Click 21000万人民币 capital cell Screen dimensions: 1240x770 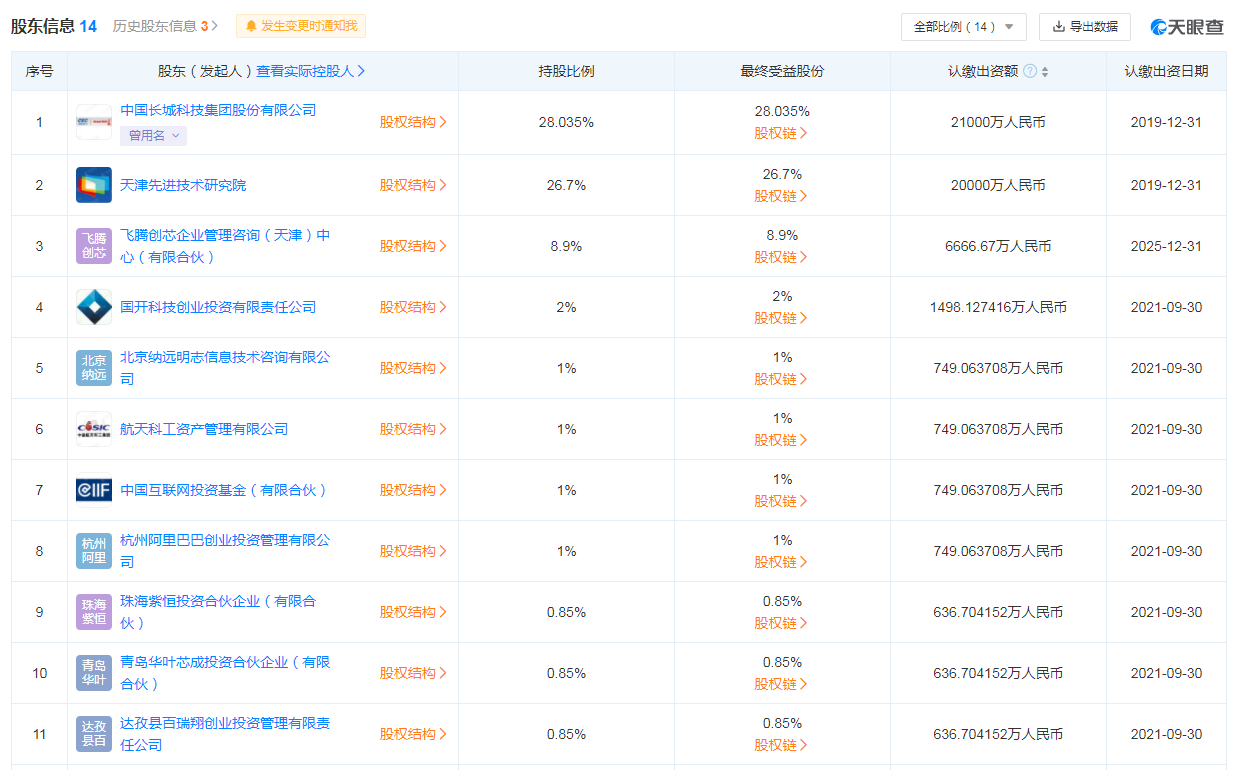coord(998,122)
